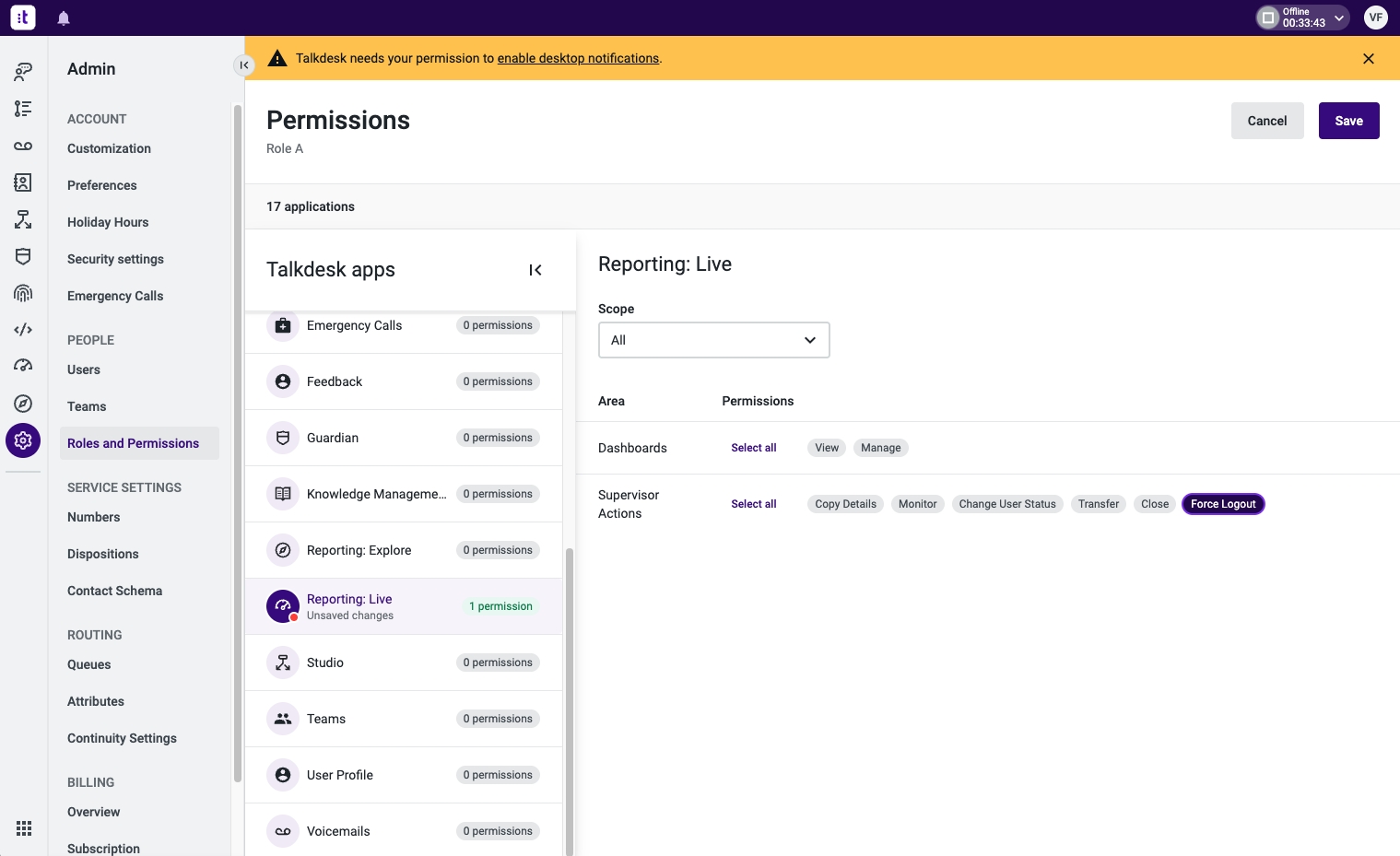Image resolution: width=1400 pixels, height=856 pixels.
Task: Open the conversations icon in left rail
Action: pos(23,72)
